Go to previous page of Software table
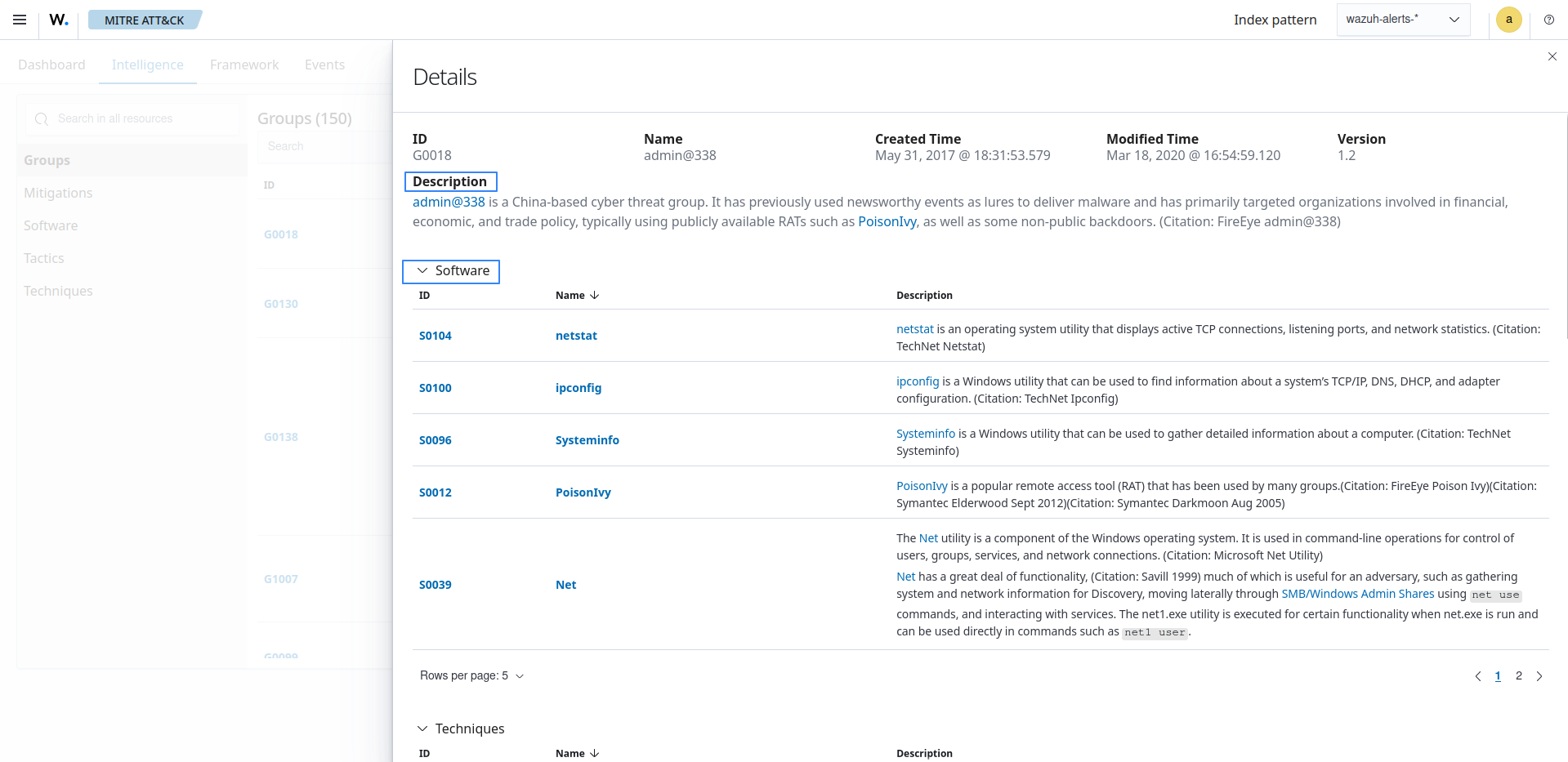 pyautogui.click(x=1477, y=676)
